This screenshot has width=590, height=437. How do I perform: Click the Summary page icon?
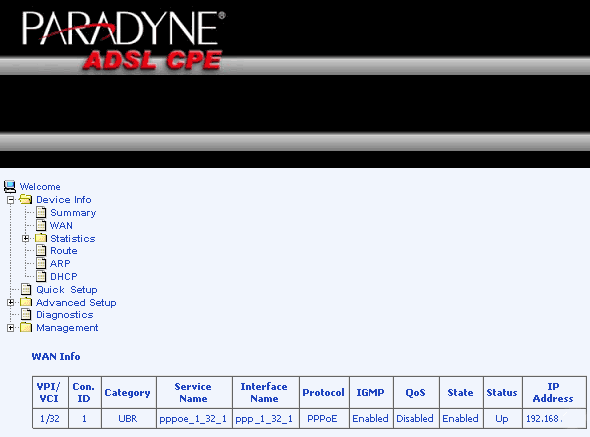click(x=41, y=212)
